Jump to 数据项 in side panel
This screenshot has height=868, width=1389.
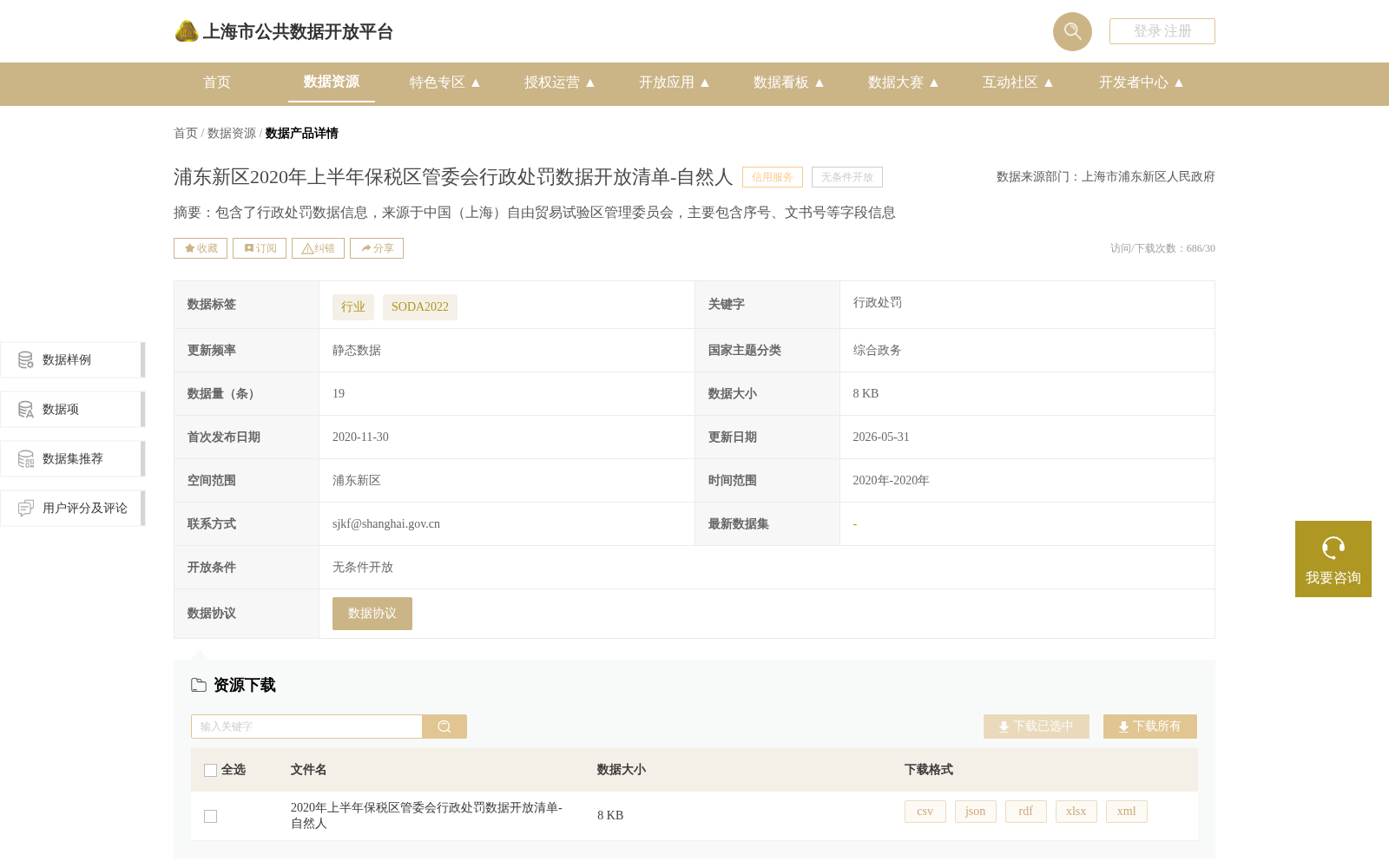coord(72,409)
